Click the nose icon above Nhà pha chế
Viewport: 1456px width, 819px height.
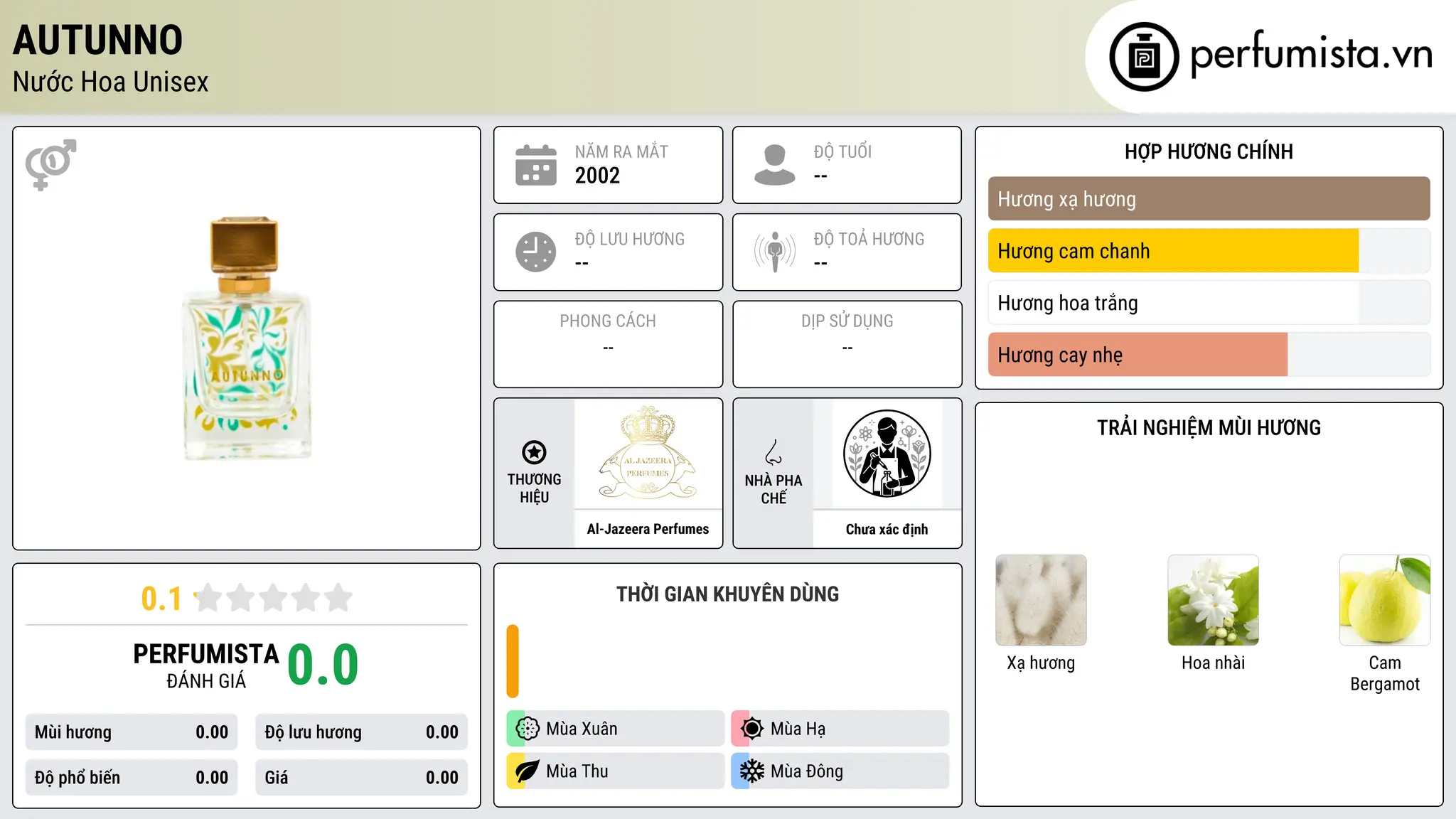click(773, 452)
